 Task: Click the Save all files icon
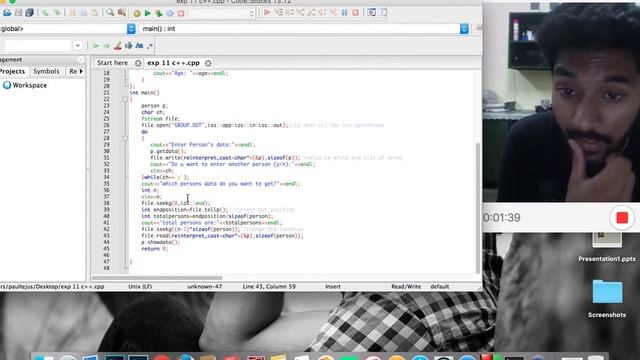click(29, 13)
